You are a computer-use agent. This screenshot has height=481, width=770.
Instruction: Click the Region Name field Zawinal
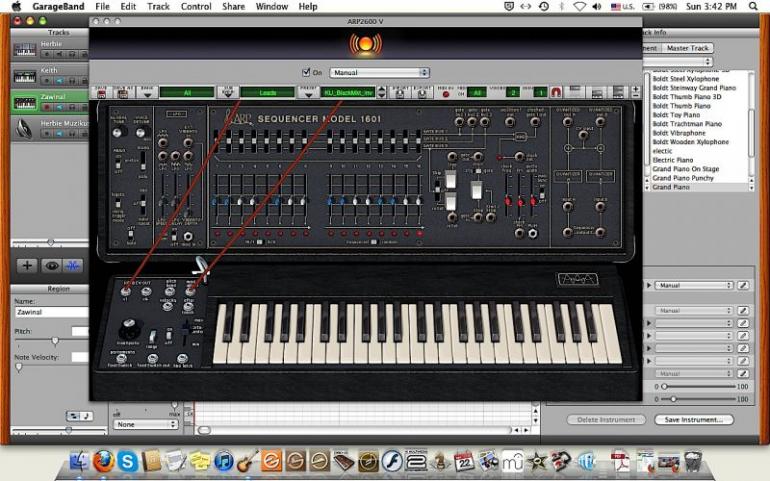(x=51, y=312)
